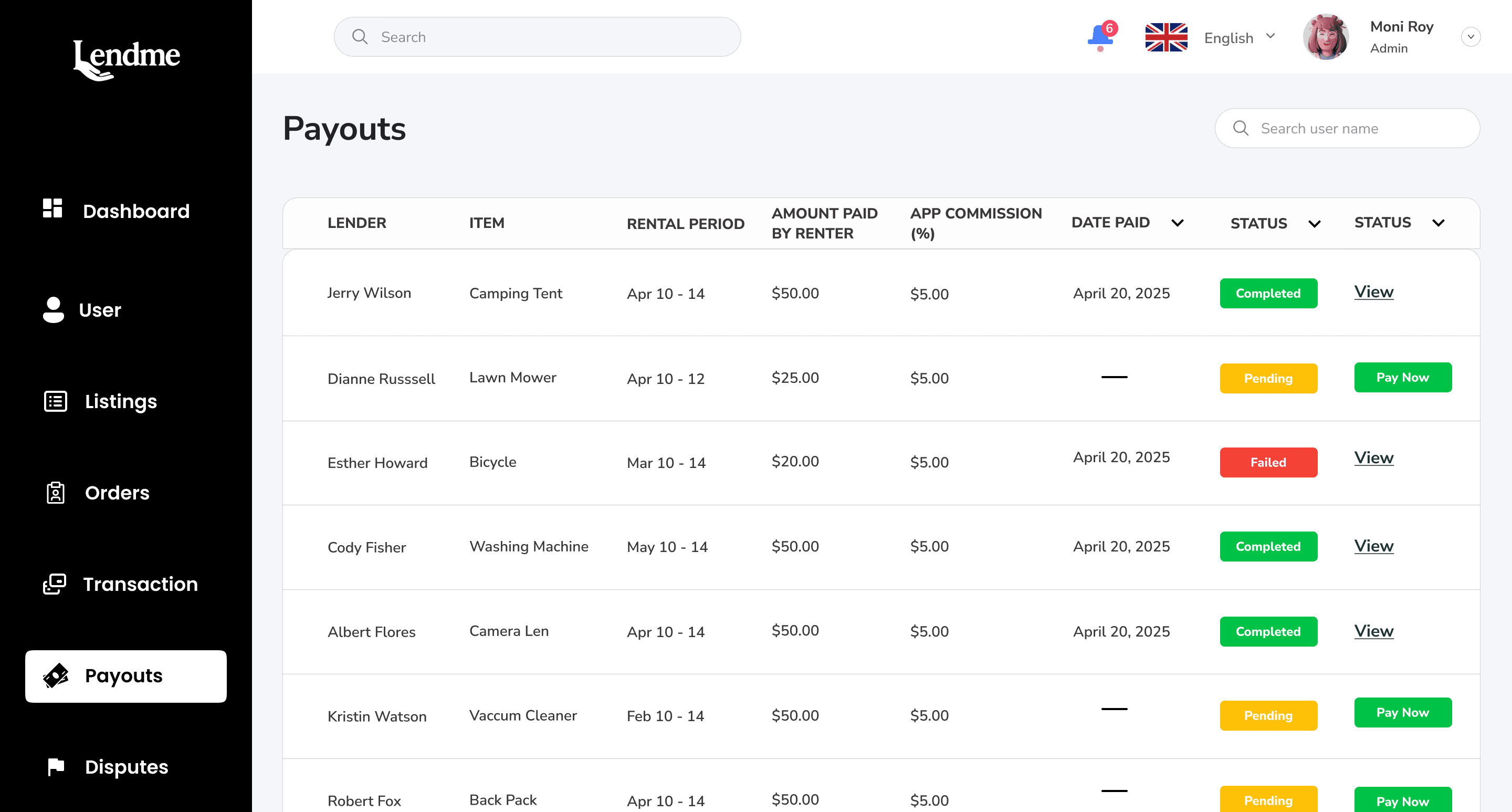
Task: Open the View link for Jerry Wilson
Action: click(1373, 292)
